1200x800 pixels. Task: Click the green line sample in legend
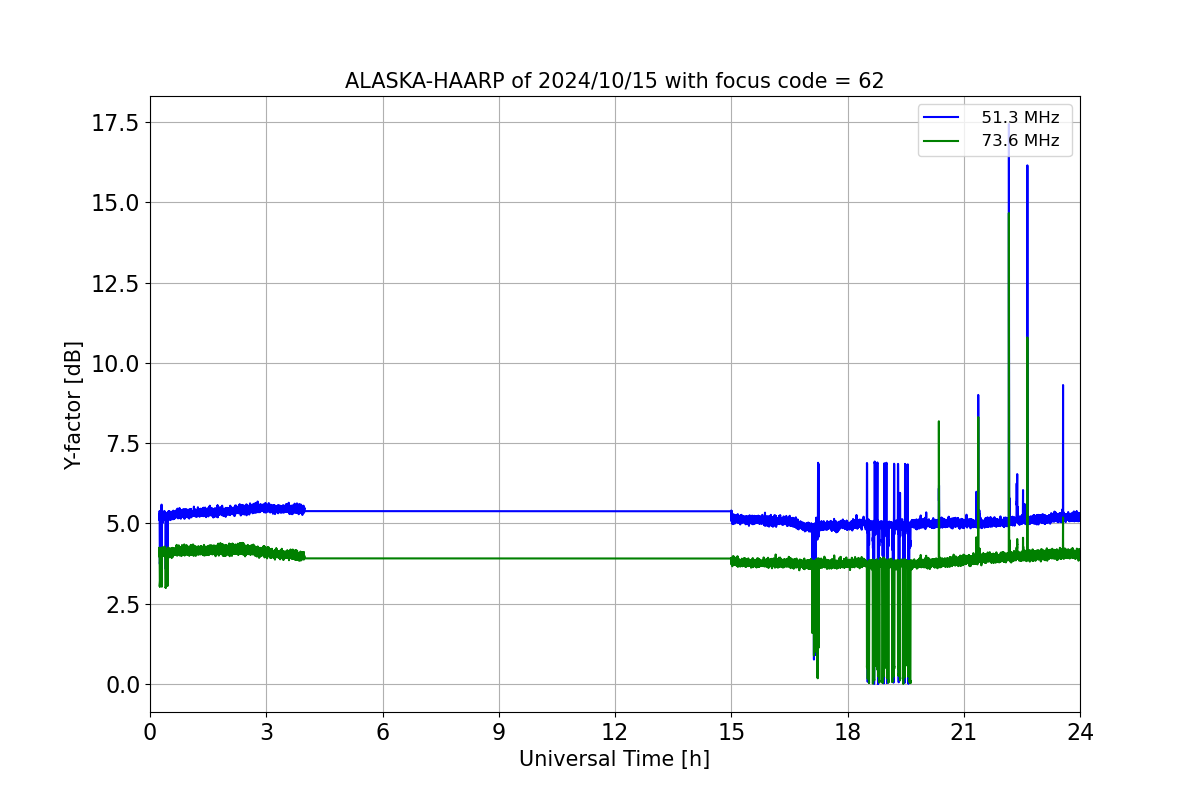[x=943, y=141]
